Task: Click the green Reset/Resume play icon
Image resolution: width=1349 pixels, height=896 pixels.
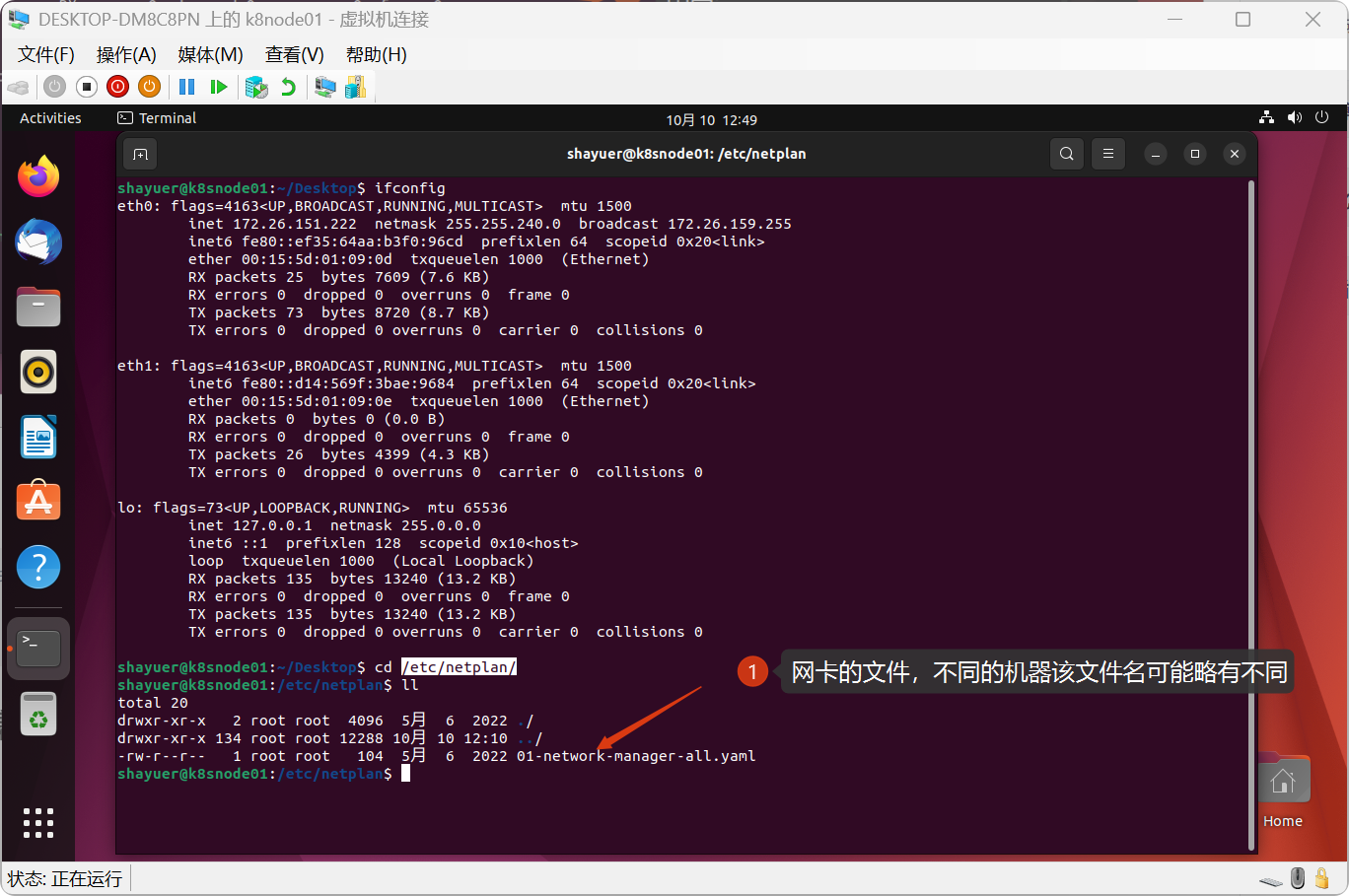Action: click(219, 87)
